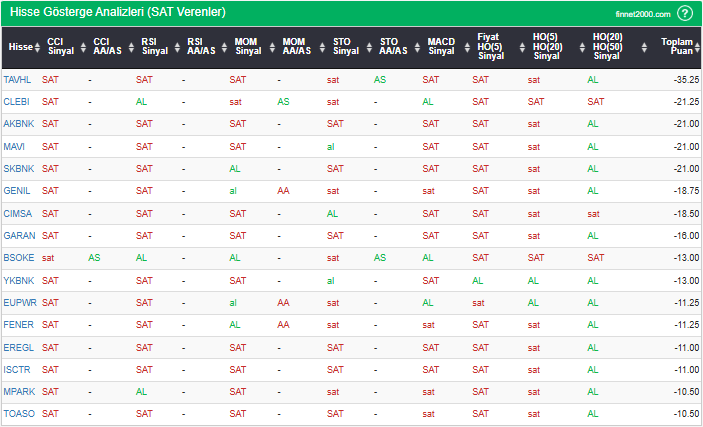Image resolution: width=703 pixels, height=427 pixels.
Task: Select the AKBNK ticker
Action: click(x=18, y=124)
